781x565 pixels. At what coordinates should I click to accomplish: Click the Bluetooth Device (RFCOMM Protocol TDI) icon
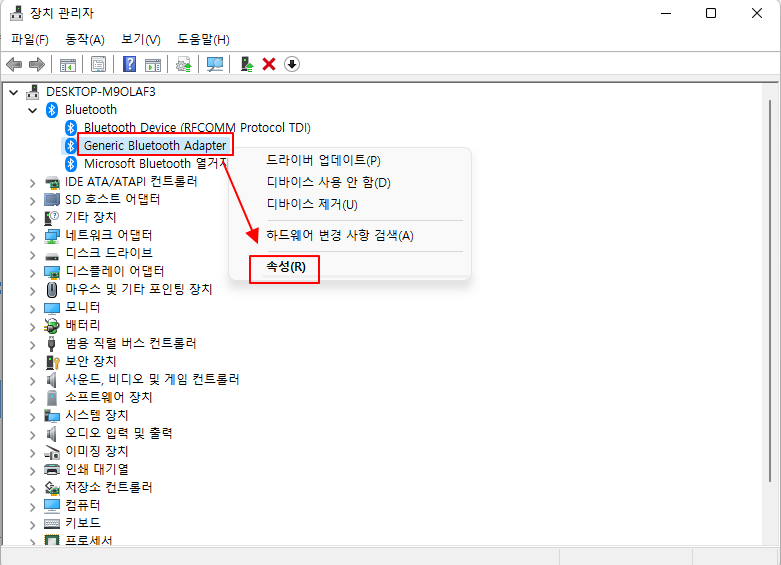pos(71,128)
